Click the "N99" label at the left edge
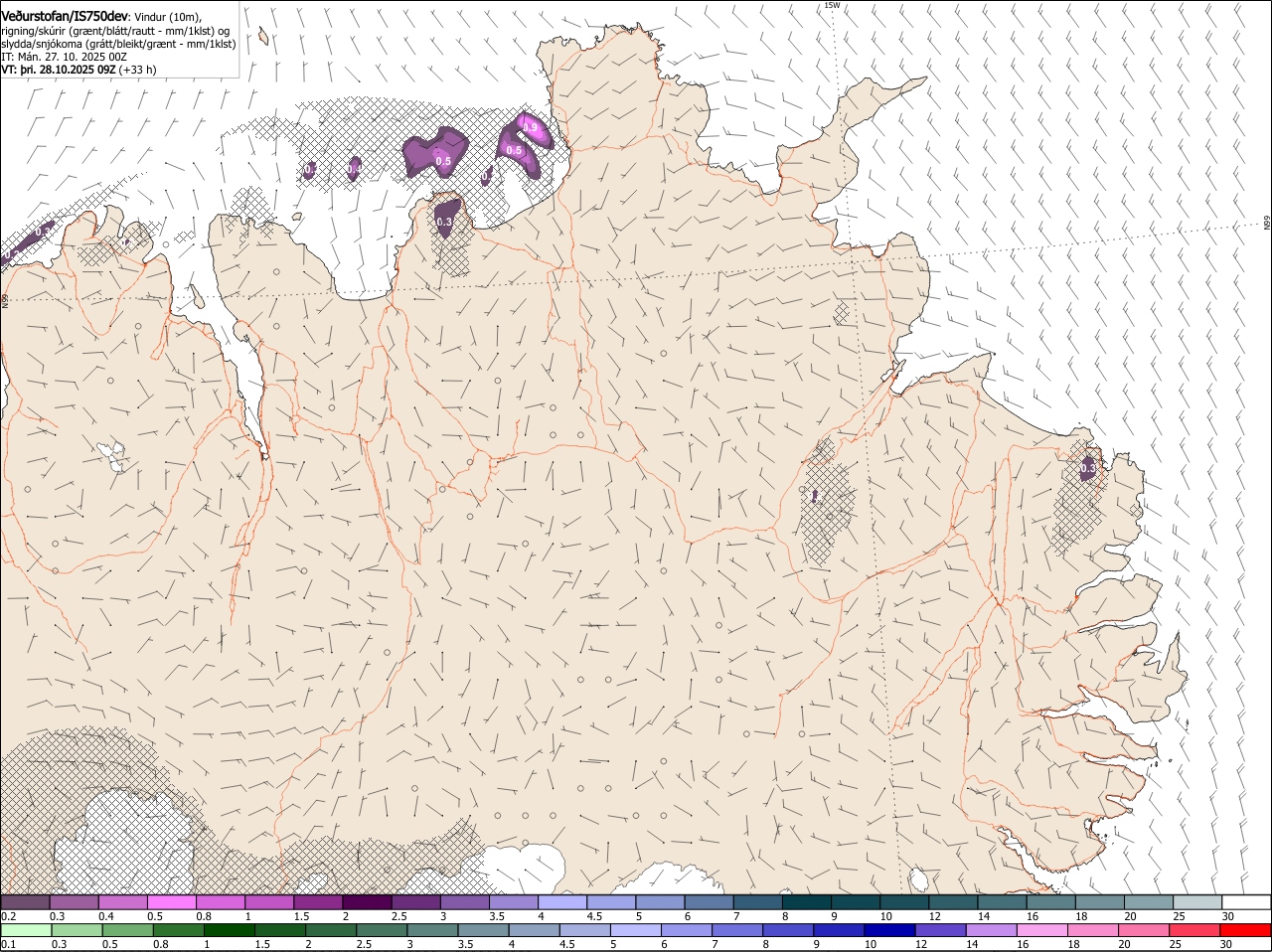1272x952 pixels. [5, 300]
